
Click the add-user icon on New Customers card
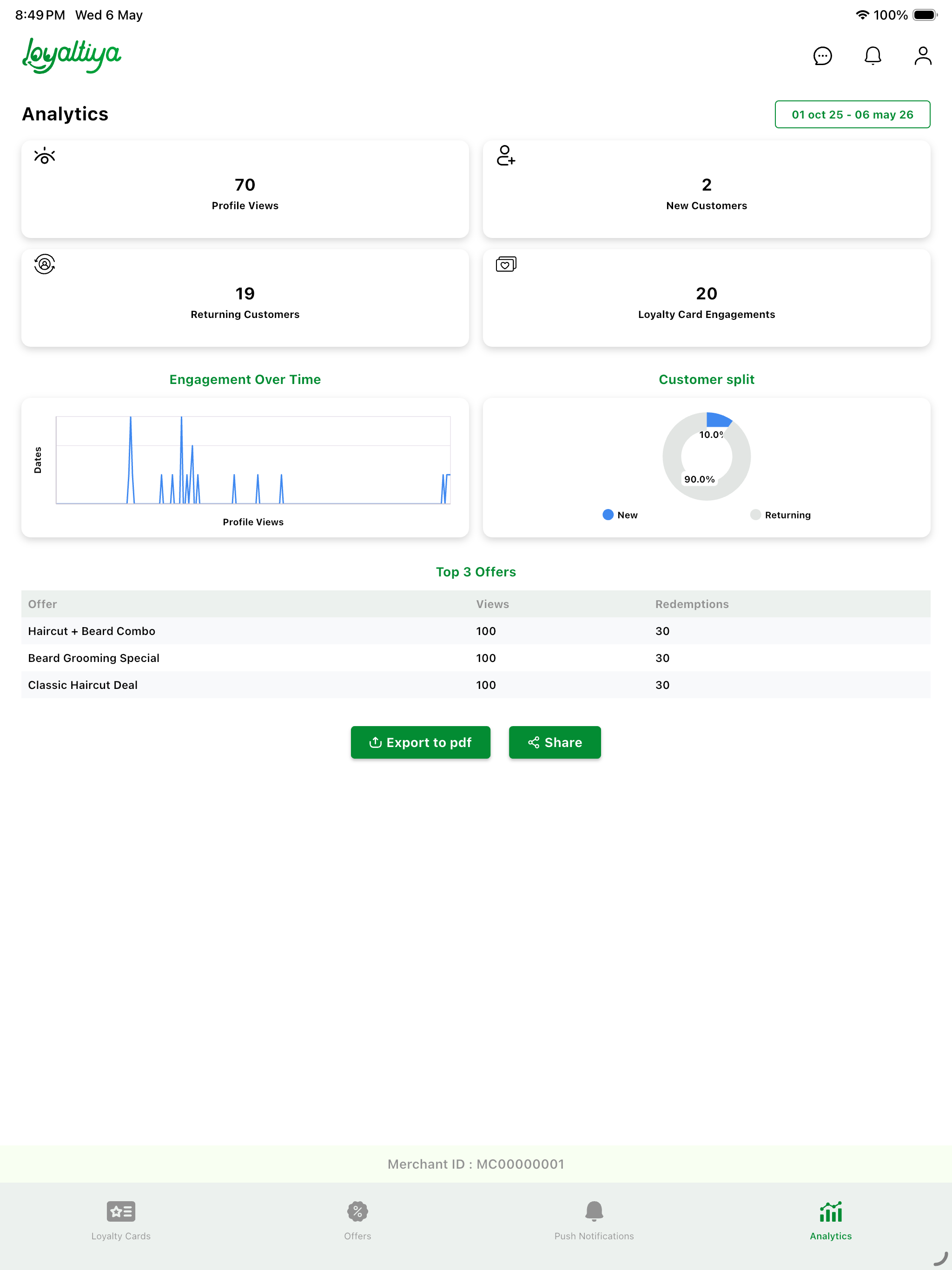point(506,156)
